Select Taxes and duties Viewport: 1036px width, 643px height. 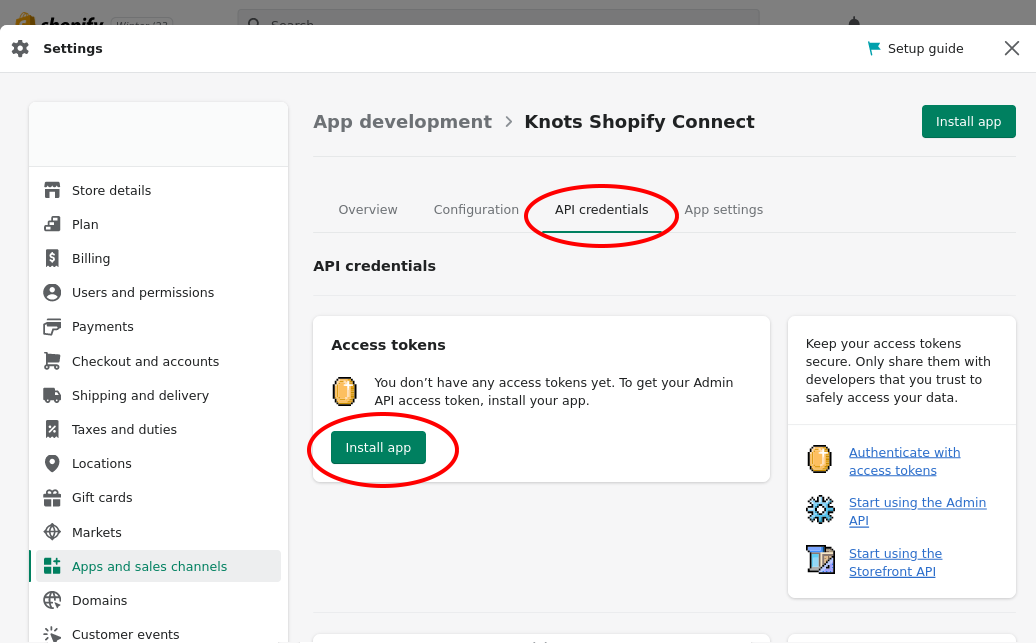[x=159, y=430]
